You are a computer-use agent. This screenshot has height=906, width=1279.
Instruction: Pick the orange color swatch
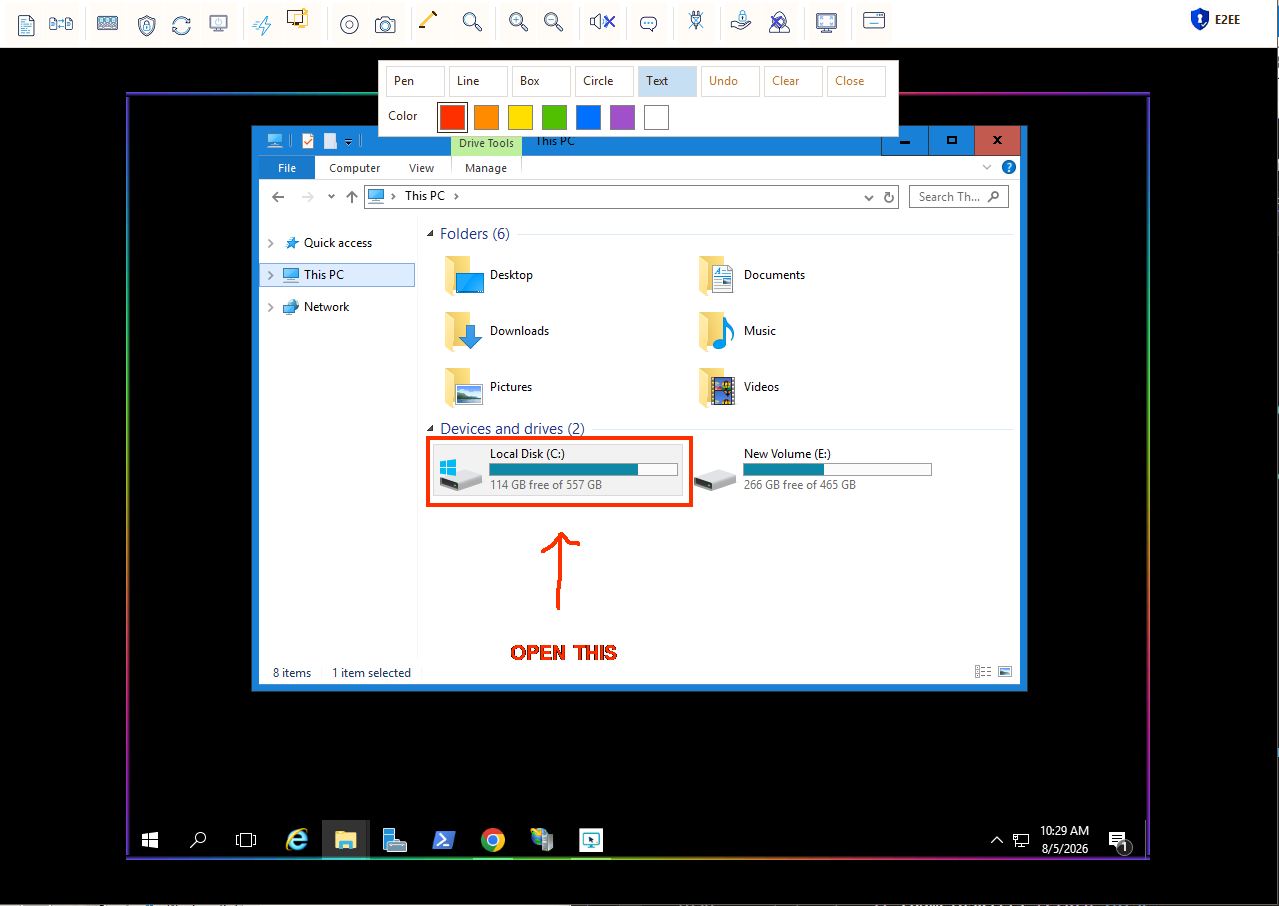pyautogui.click(x=486, y=117)
